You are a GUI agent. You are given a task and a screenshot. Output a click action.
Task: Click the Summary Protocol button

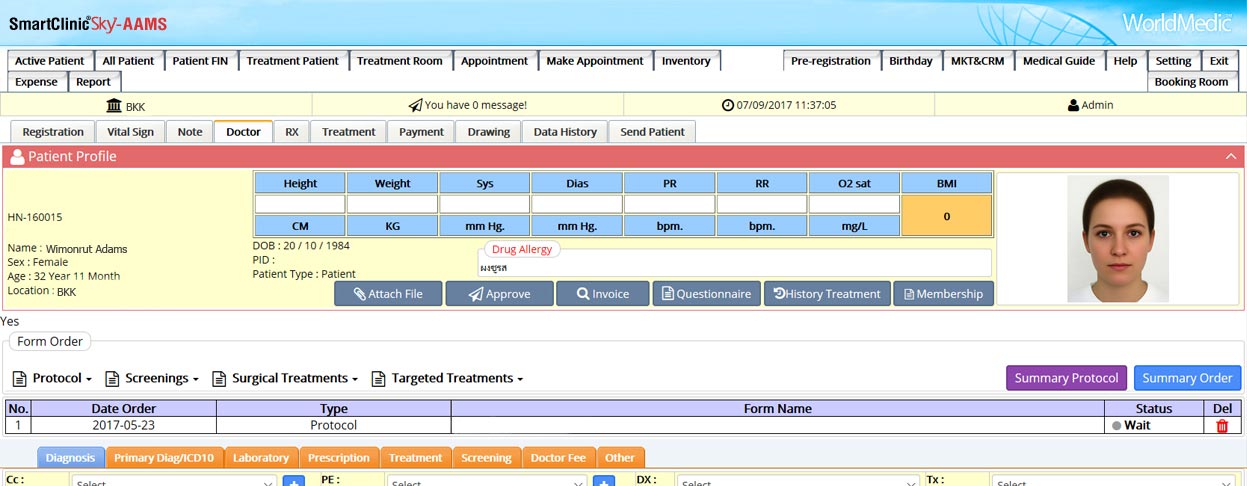coord(1066,378)
